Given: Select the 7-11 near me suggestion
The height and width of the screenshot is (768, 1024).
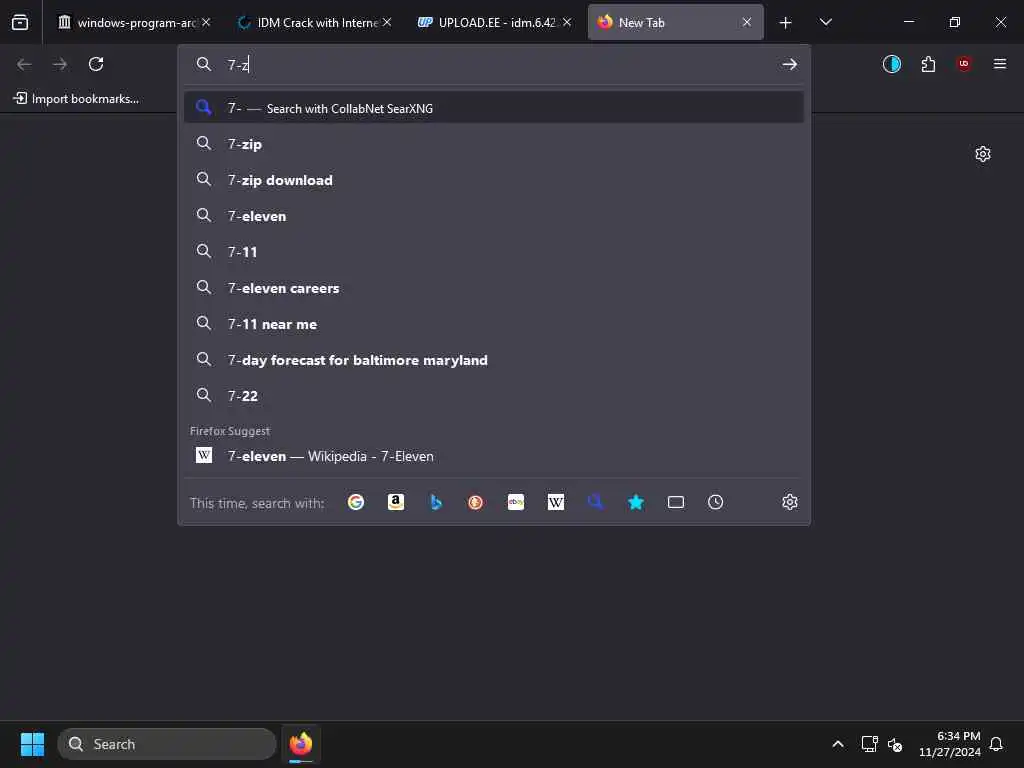Looking at the screenshot, I should pos(494,324).
